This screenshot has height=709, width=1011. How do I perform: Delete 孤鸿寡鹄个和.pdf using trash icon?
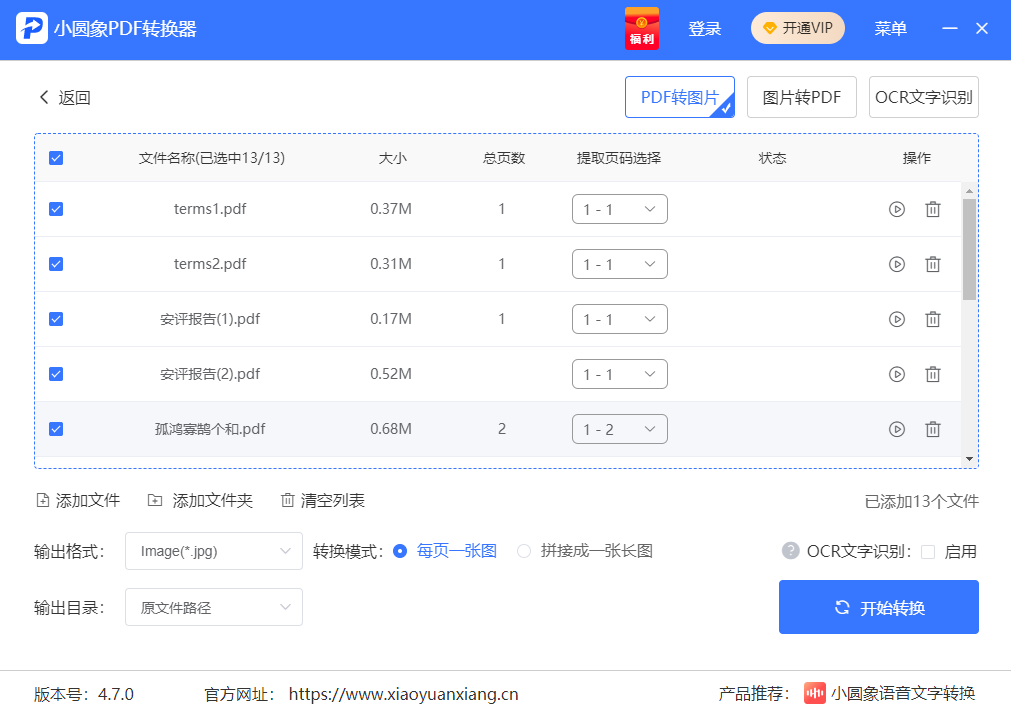click(933, 429)
